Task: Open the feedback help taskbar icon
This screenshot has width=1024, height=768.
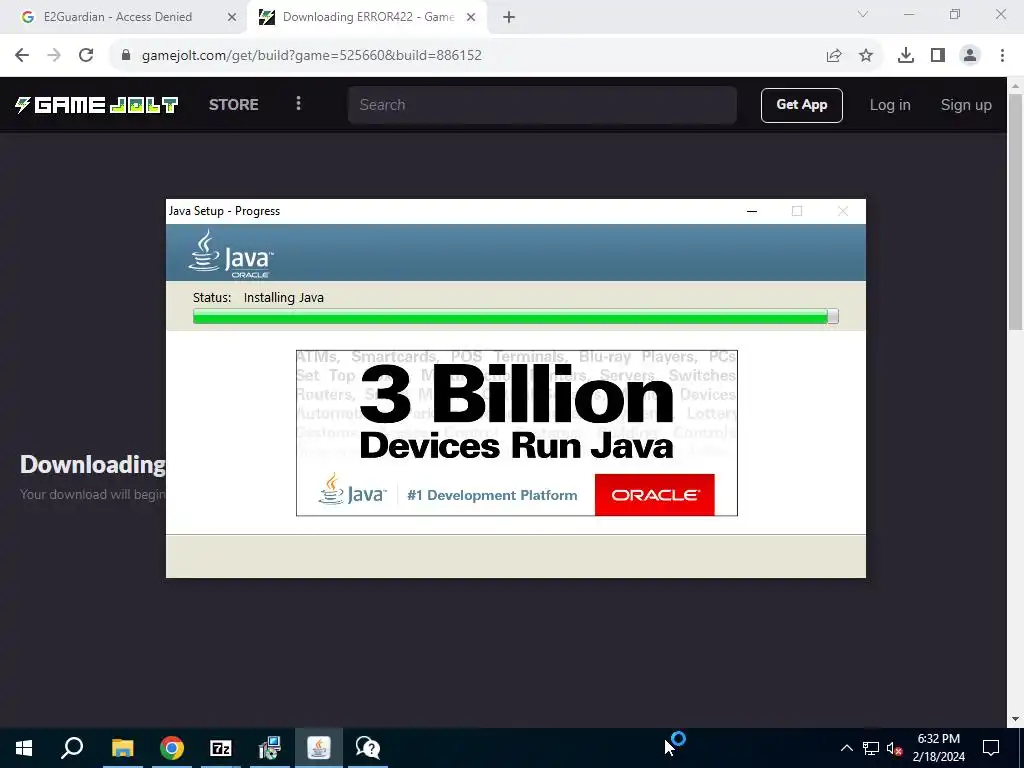Action: tap(368, 748)
